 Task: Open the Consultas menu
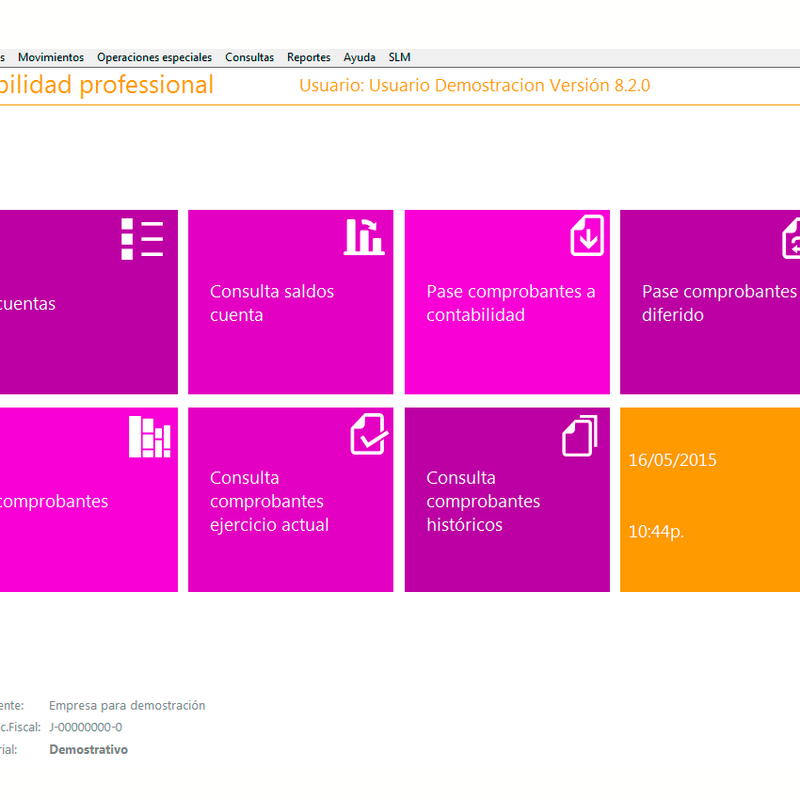249,57
